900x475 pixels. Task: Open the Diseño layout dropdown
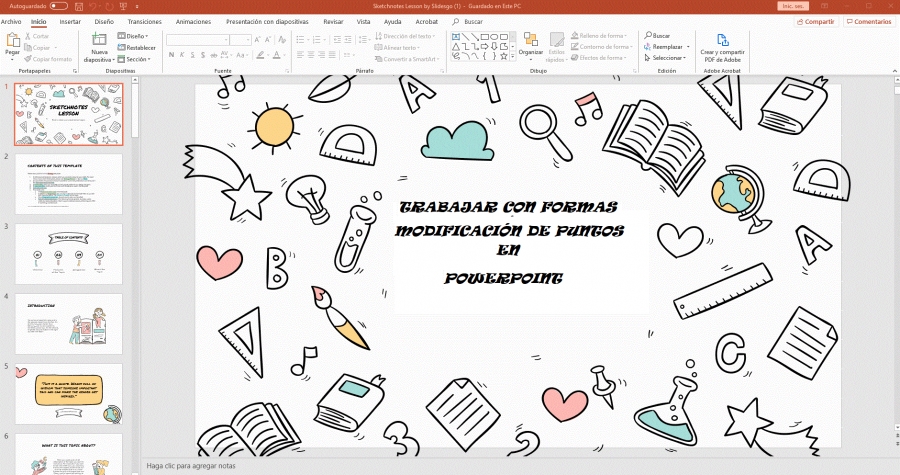(x=133, y=36)
